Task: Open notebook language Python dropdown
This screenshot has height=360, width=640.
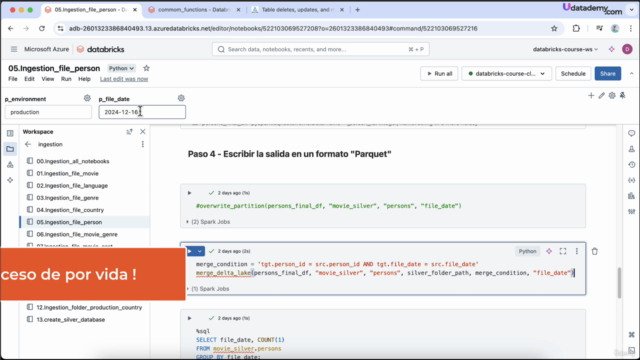Action: (121, 68)
